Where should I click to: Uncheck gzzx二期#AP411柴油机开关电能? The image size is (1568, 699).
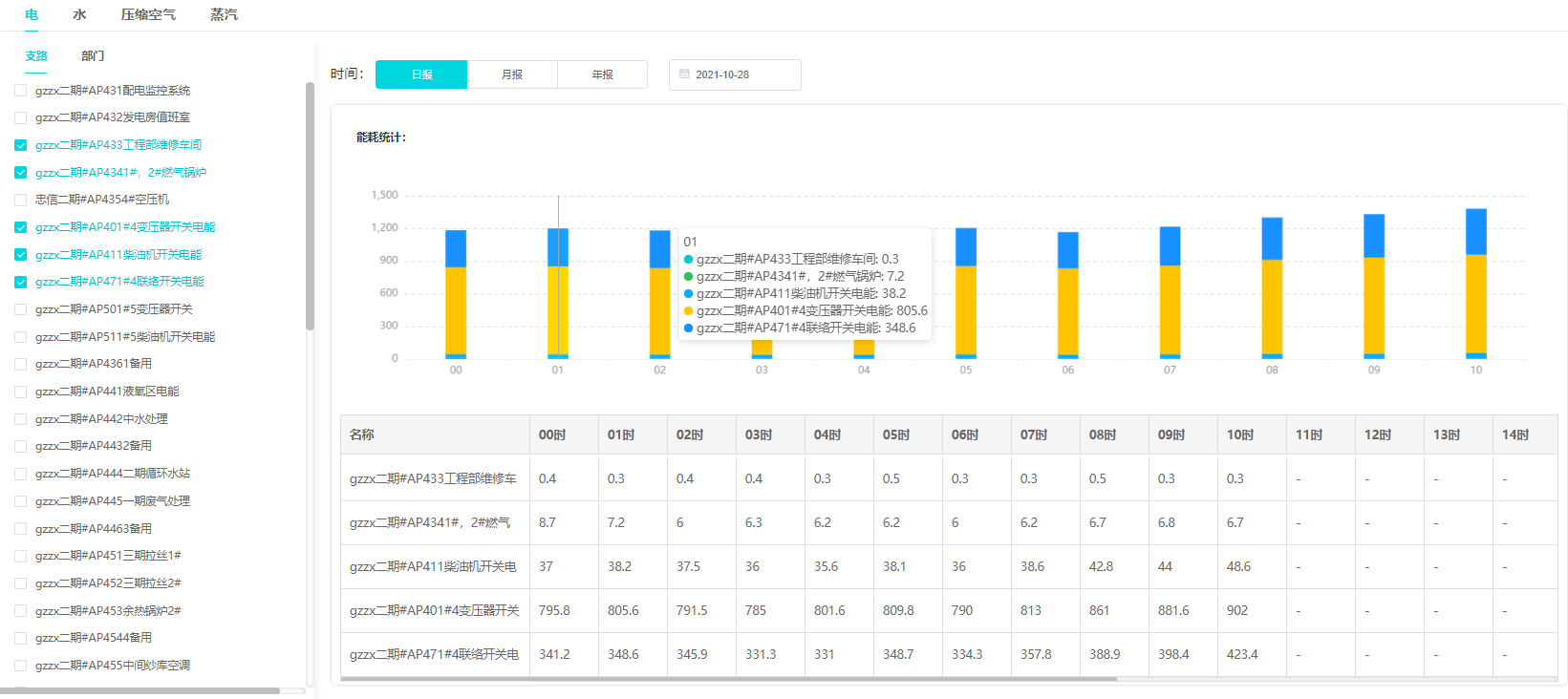[20, 255]
